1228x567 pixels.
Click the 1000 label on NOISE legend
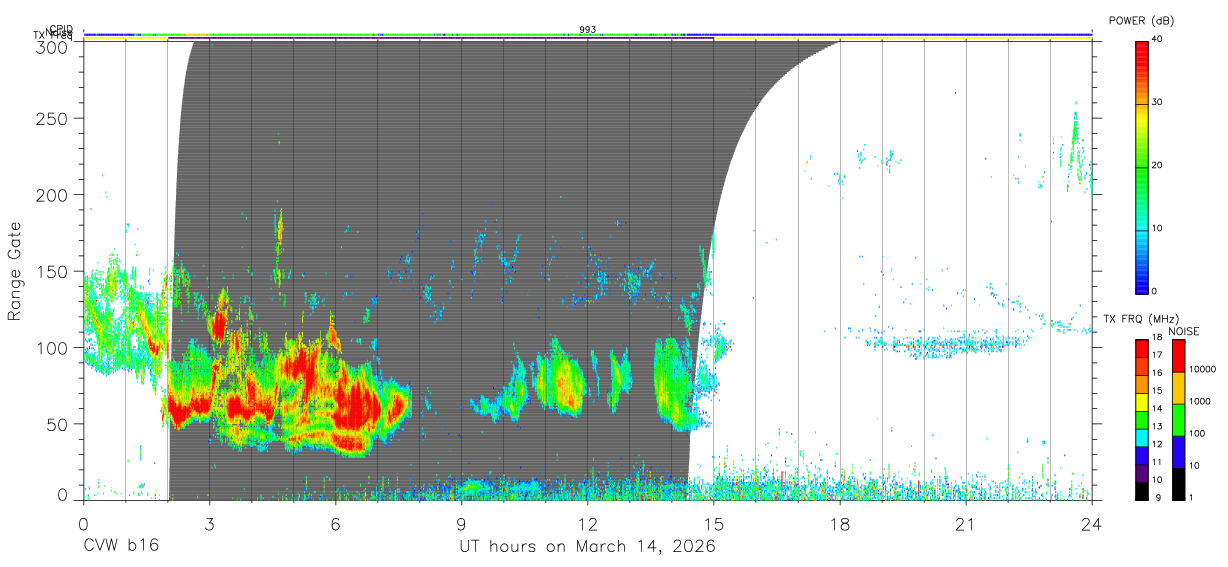tap(1199, 401)
